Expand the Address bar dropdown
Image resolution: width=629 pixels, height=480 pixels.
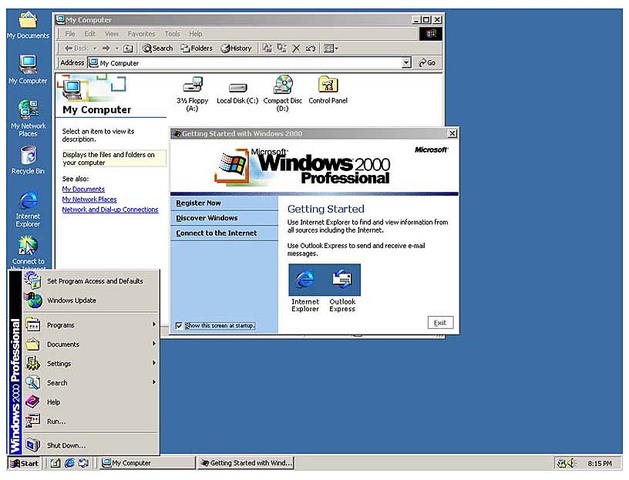coord(406,63)
